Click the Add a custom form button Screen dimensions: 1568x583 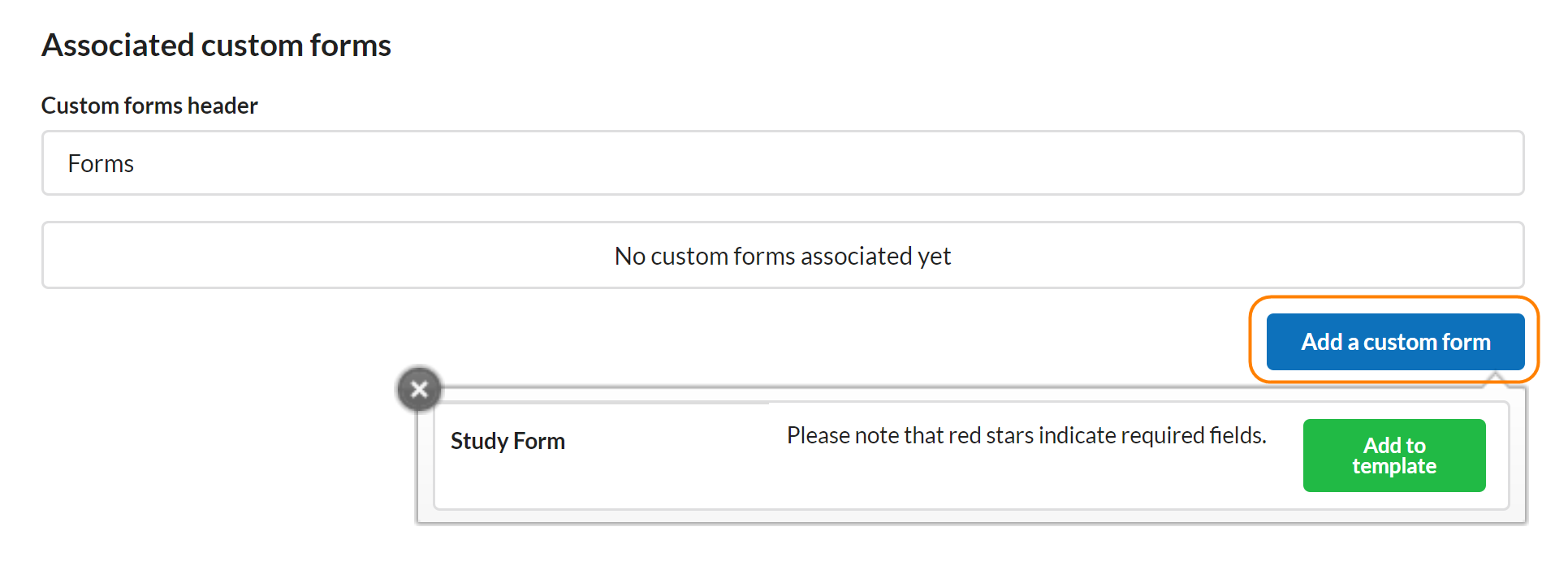1395,342
